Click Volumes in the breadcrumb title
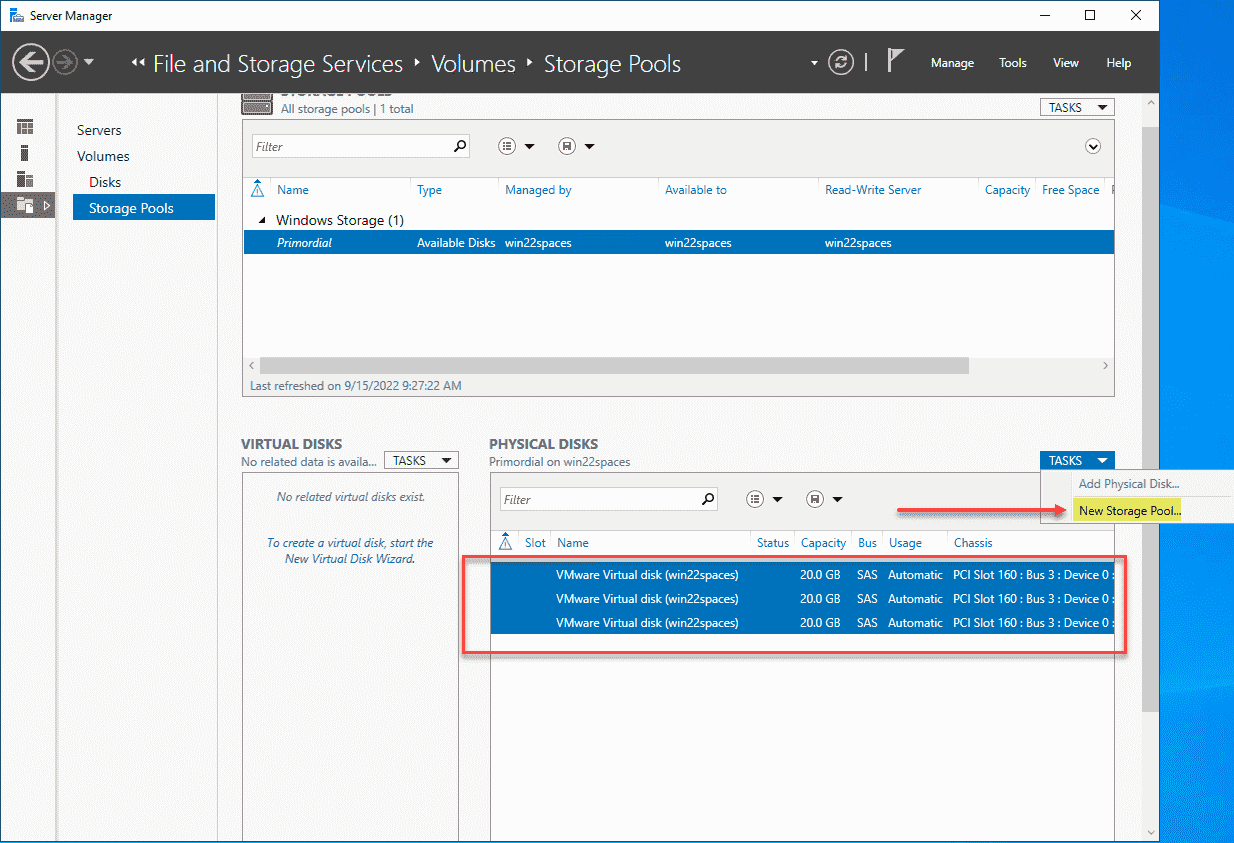 [473, 64]
